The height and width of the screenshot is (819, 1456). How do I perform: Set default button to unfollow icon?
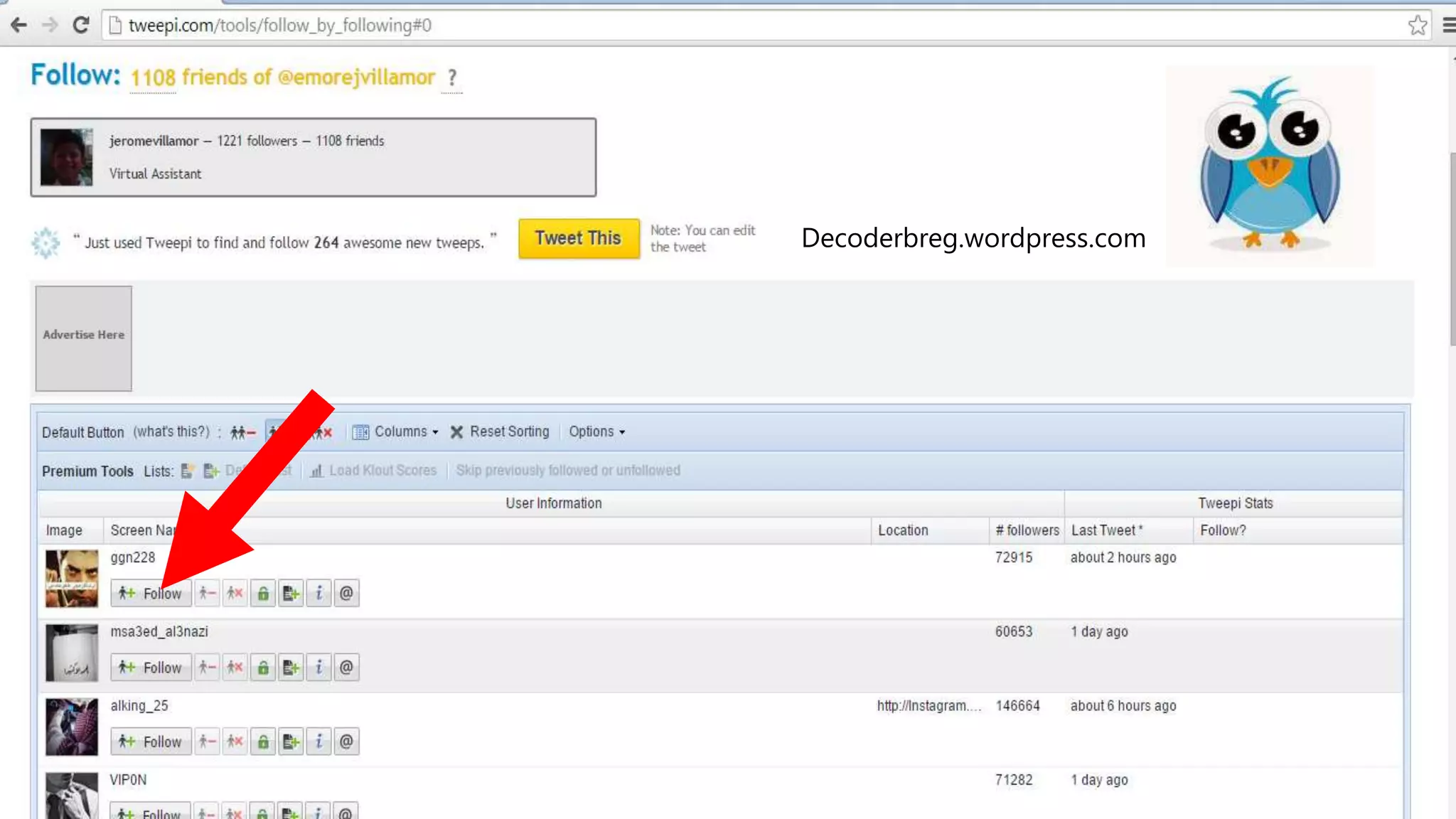pyautogui.click(x=242, y=432)
